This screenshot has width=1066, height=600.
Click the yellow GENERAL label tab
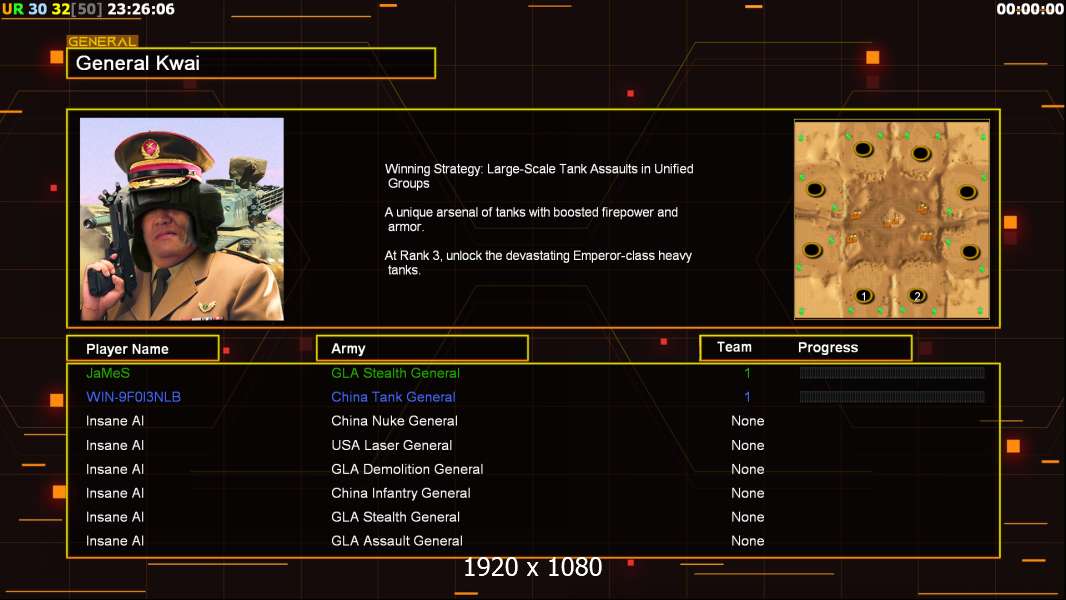coord(102,41)
